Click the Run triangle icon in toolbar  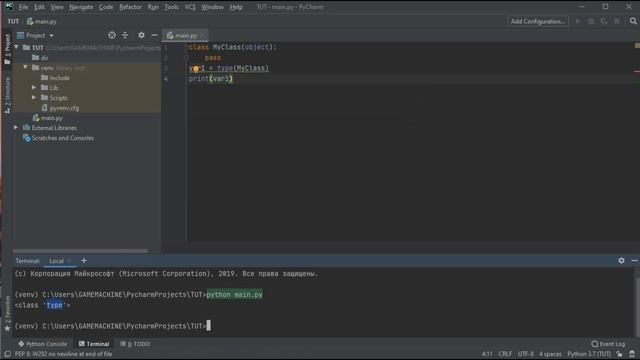pyautogui.click(x=578, y=21)
